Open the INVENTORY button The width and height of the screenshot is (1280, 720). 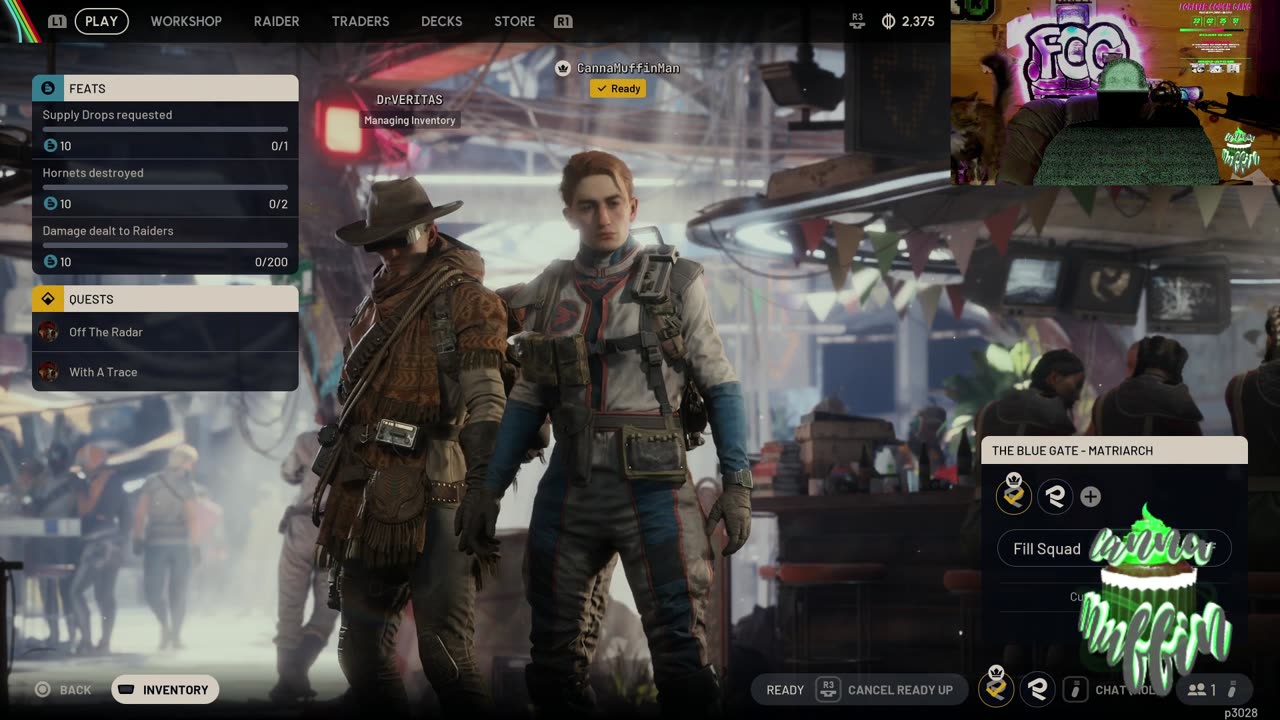165,690
